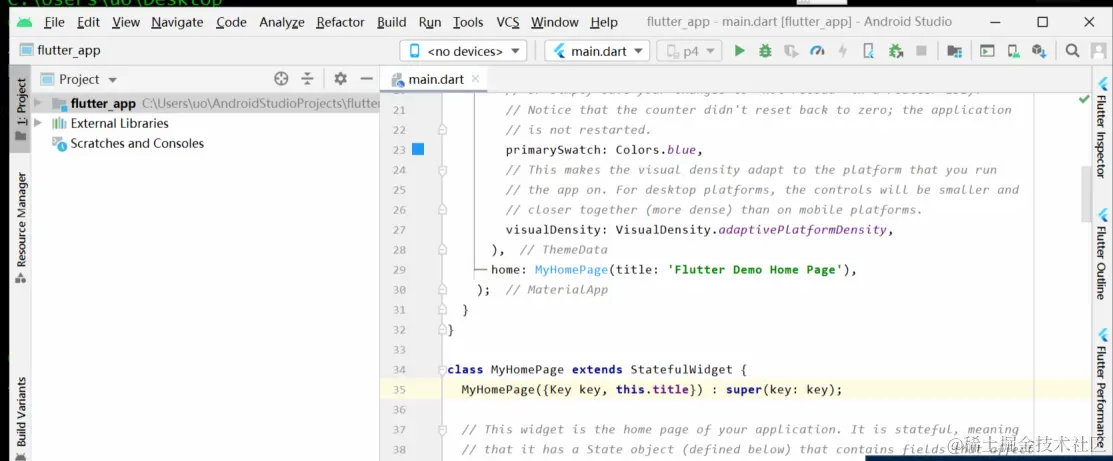Screen dimensions: 1113x461
Task: Click the Flutter attach phone icon
Action: click(x=868, y=51)
